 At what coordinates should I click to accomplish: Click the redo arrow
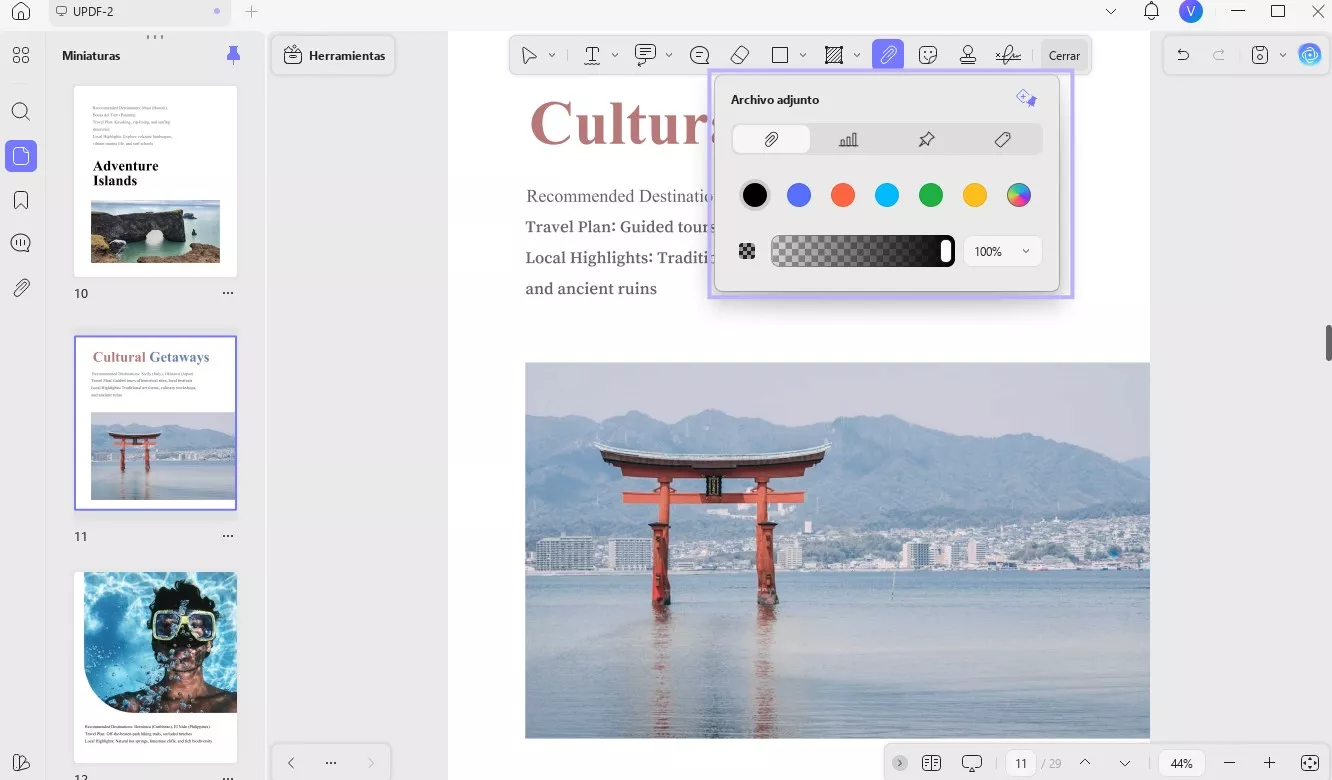point(1219,55)
